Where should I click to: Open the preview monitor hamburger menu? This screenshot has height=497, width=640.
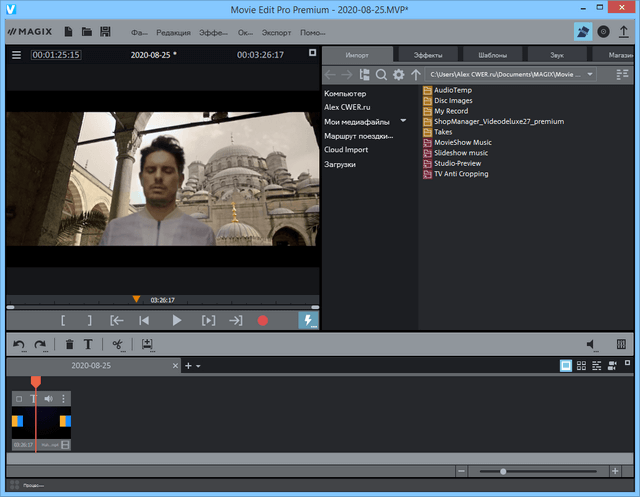point(16,55)
